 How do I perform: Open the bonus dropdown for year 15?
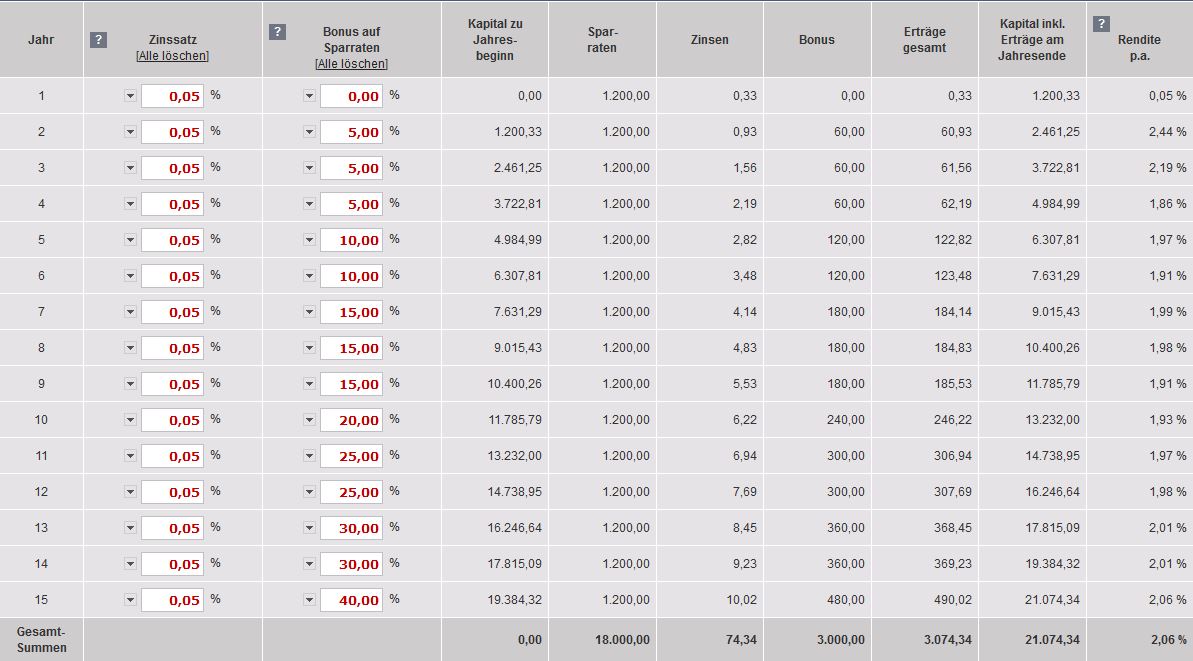tap(309, 600)
